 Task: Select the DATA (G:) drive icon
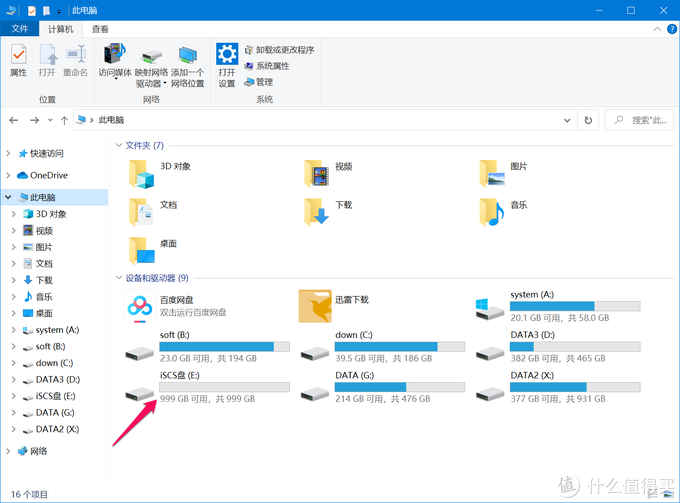coord(315,394)
